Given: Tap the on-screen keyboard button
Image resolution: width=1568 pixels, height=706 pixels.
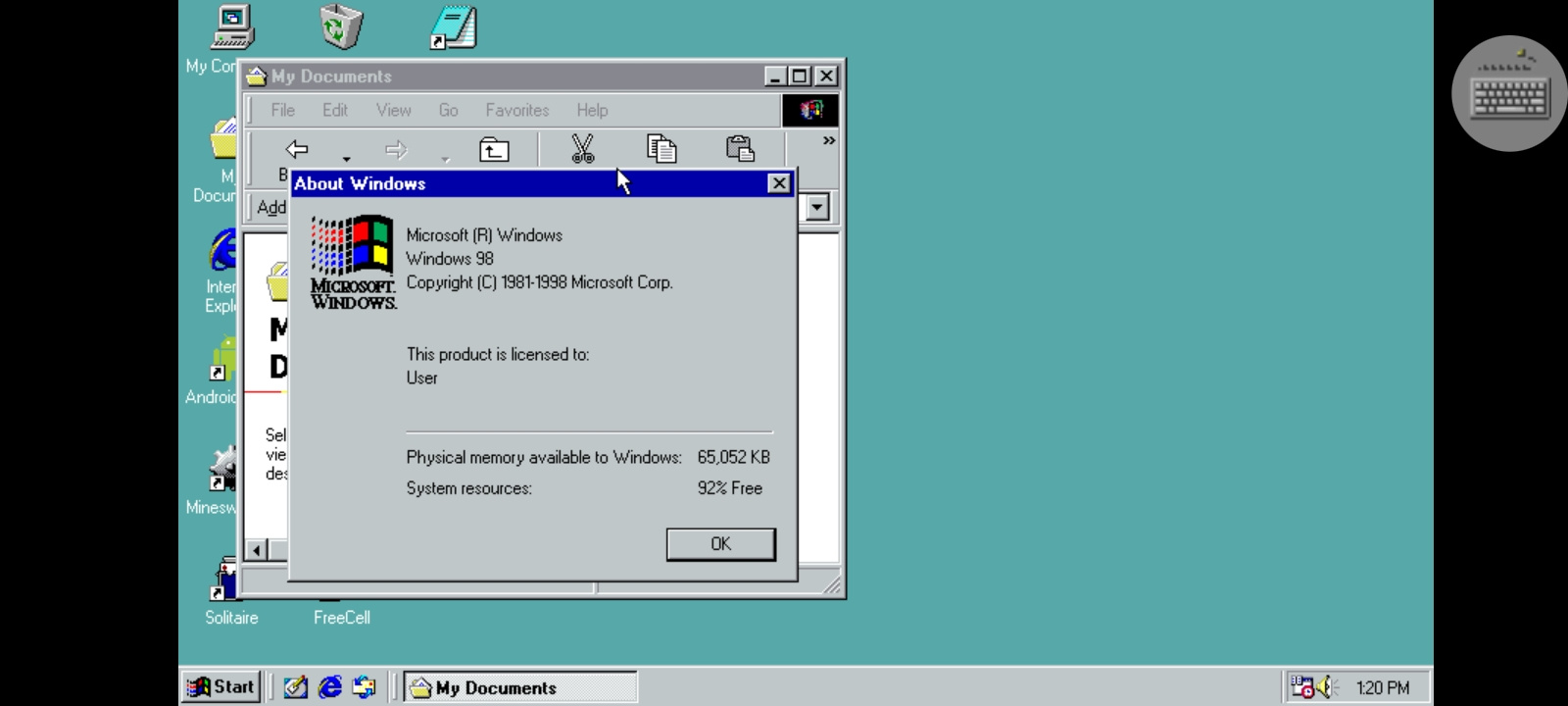Looking at the screenshot, I should (1510, 93).
